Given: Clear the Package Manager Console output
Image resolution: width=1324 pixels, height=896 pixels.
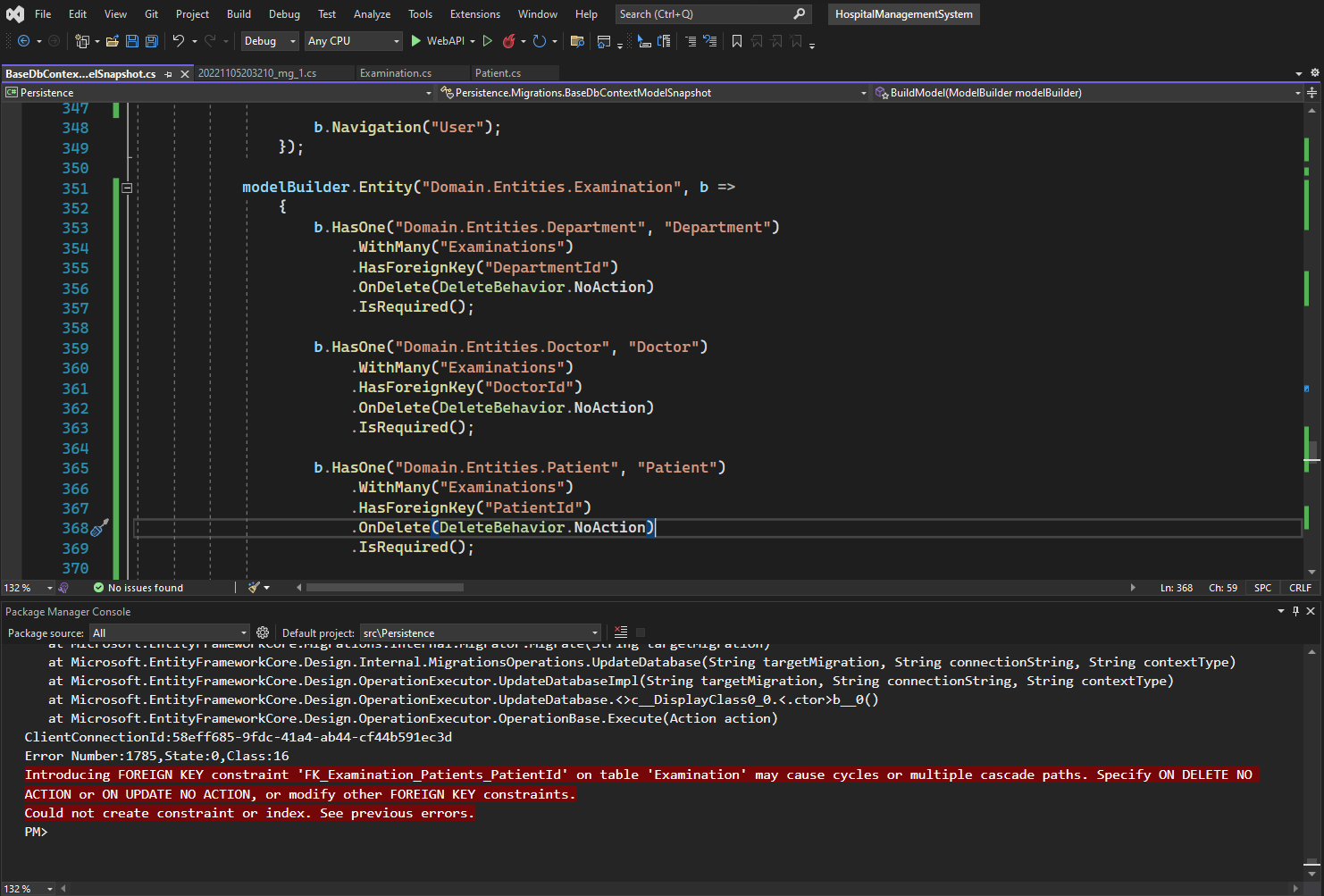Looking at the screenshot, I should point(621,632).
